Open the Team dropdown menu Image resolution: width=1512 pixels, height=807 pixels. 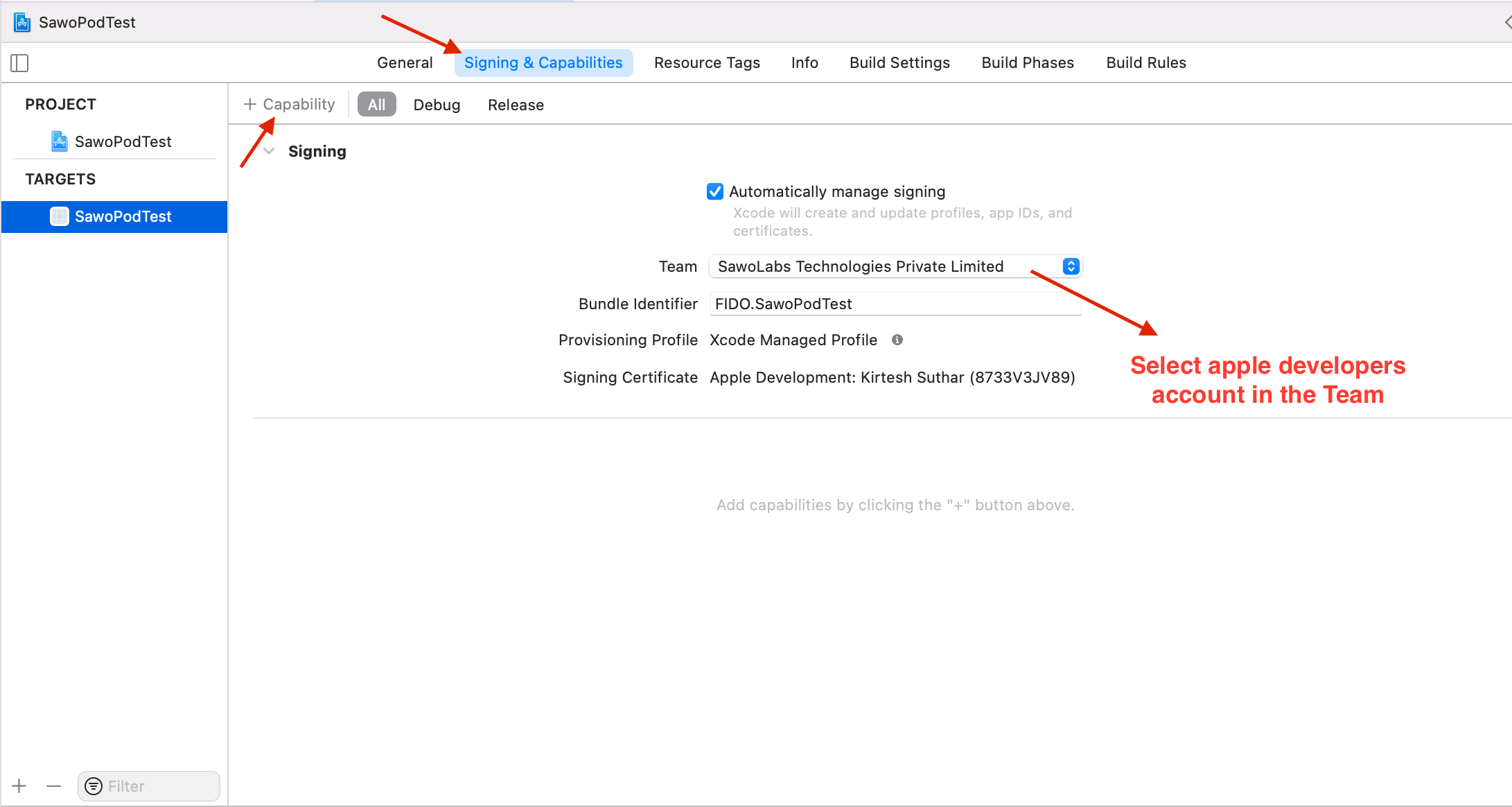click(895, 266)
